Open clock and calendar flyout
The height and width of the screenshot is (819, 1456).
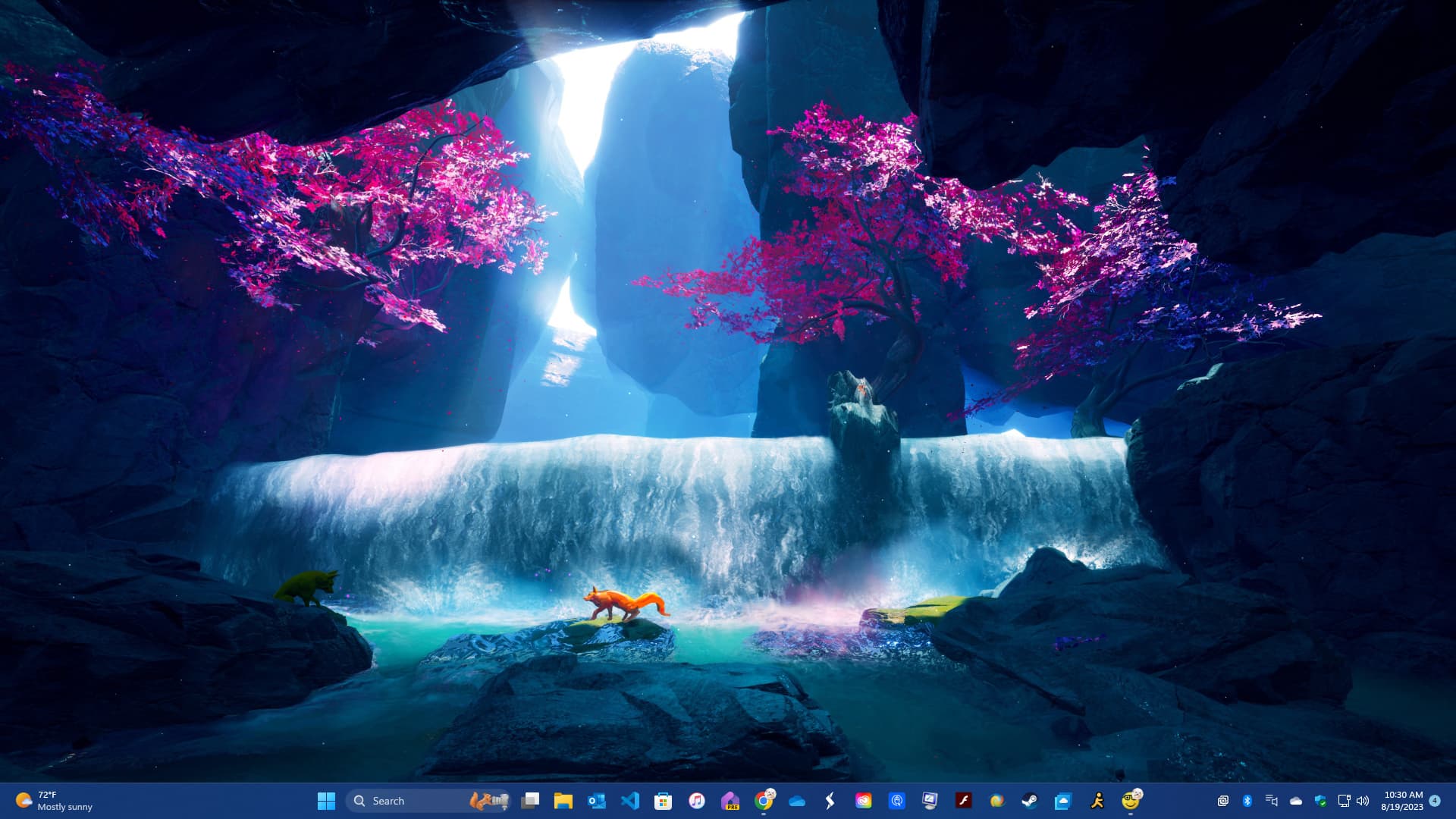1402,801
